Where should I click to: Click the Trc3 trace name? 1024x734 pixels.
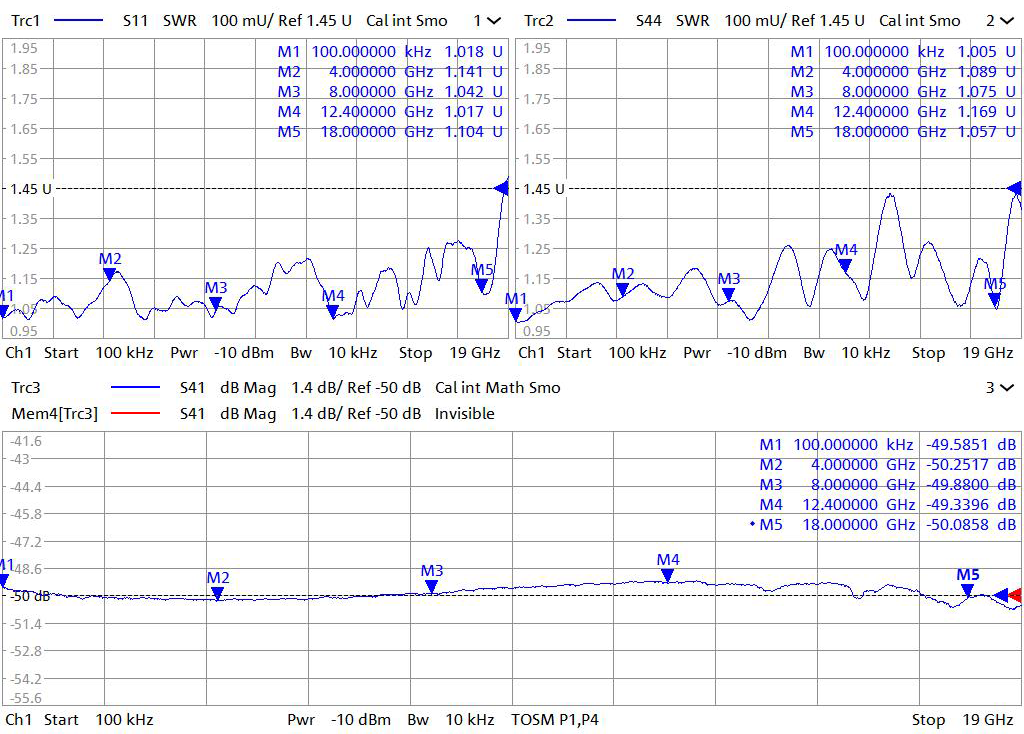(25, 388)
